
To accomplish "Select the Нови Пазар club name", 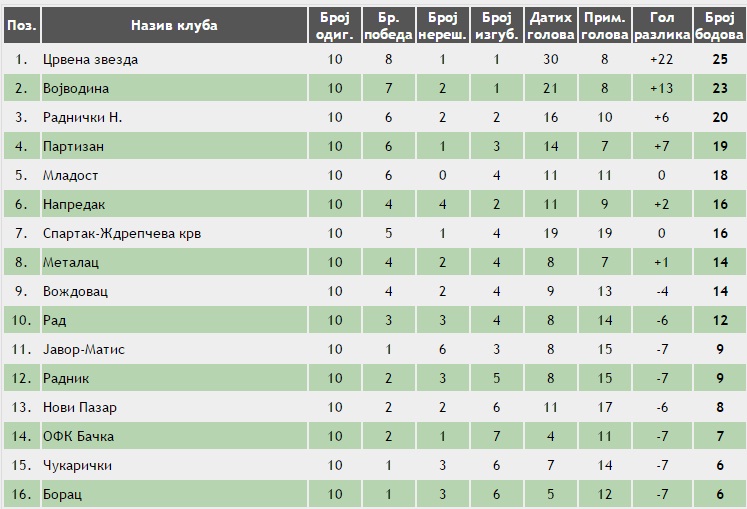I will (x=80, y=407).
